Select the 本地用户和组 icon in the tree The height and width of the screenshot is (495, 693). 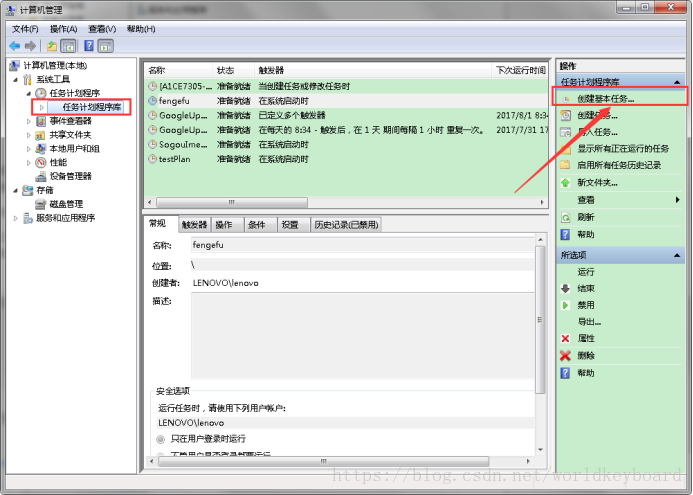[41, 148]
